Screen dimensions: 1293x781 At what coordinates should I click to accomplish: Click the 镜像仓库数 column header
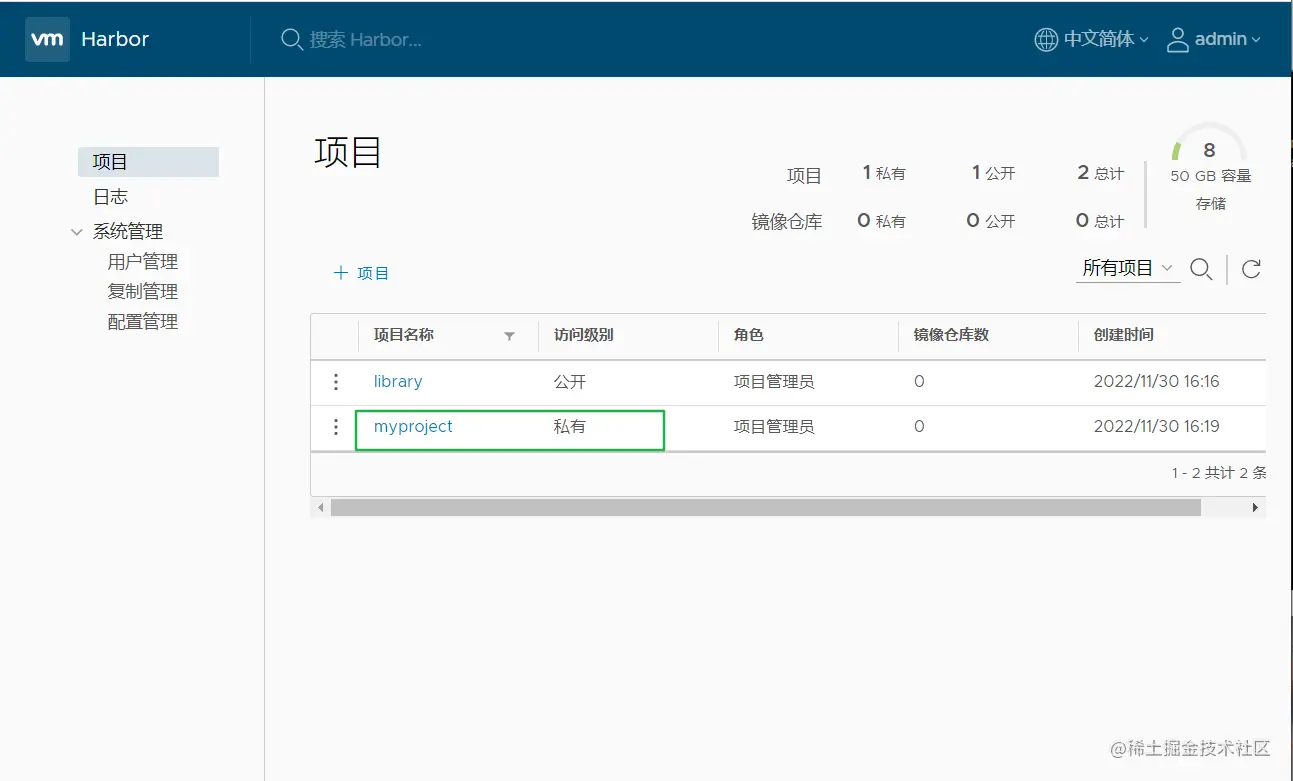(951, 335)
